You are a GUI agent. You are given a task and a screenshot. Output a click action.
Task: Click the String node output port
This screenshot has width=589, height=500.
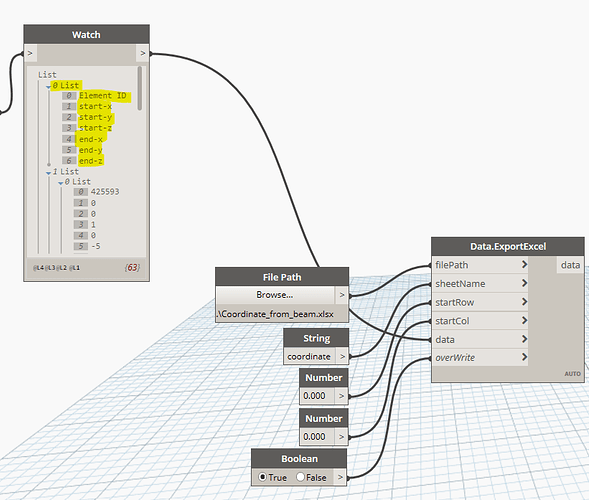pos(342,356)
